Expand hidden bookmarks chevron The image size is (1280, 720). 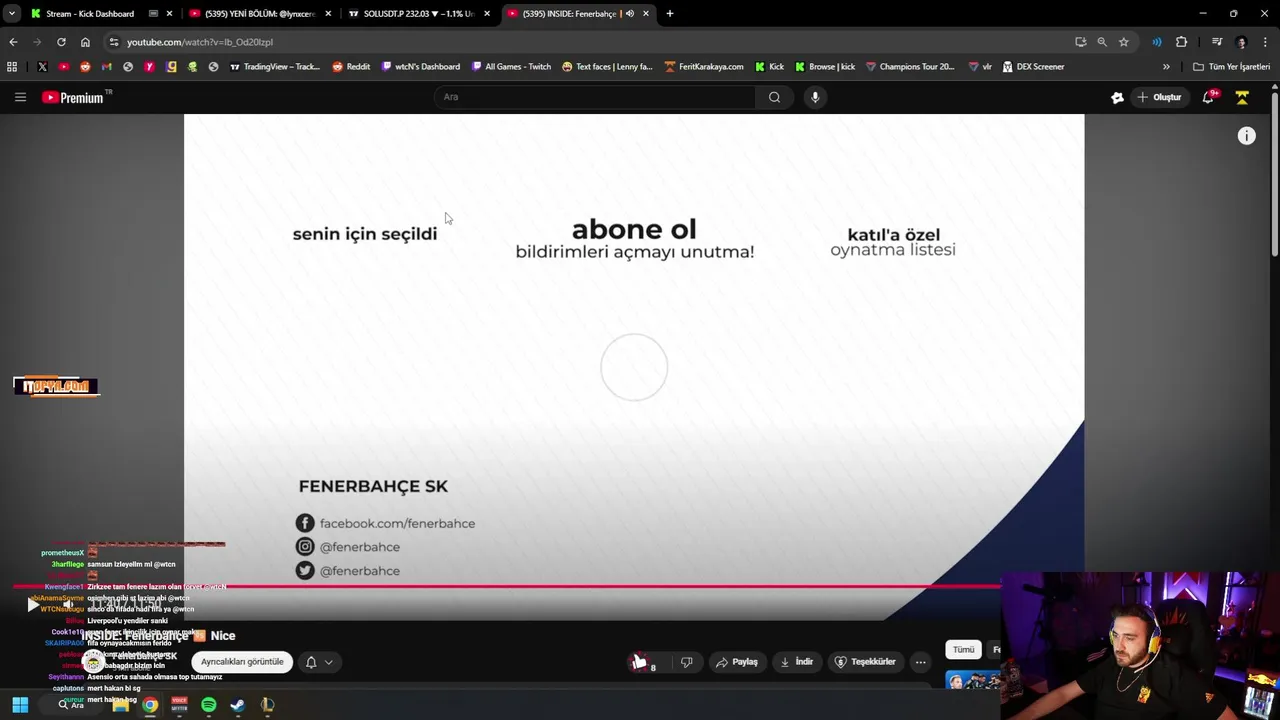coord(1166,67)
